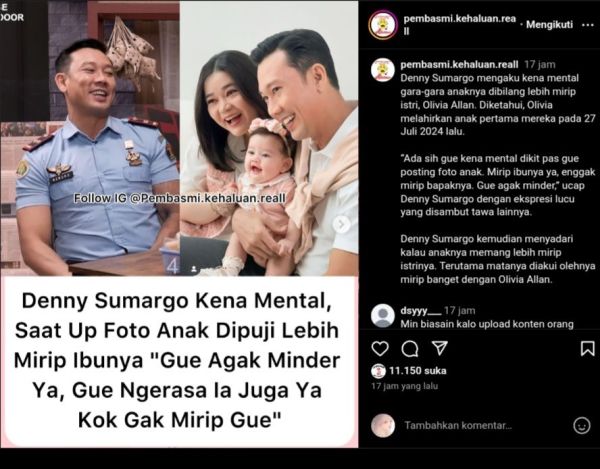Open liker avatar beside likes count

(x=378, y=371)
